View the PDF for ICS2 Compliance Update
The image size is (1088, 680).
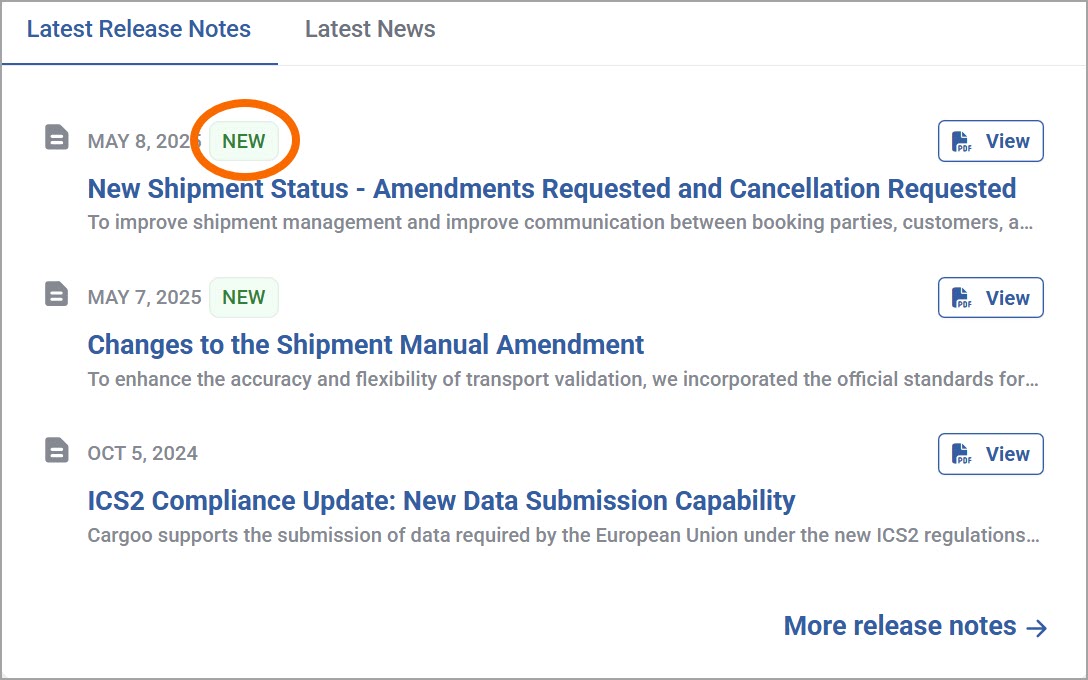(990, 454)
